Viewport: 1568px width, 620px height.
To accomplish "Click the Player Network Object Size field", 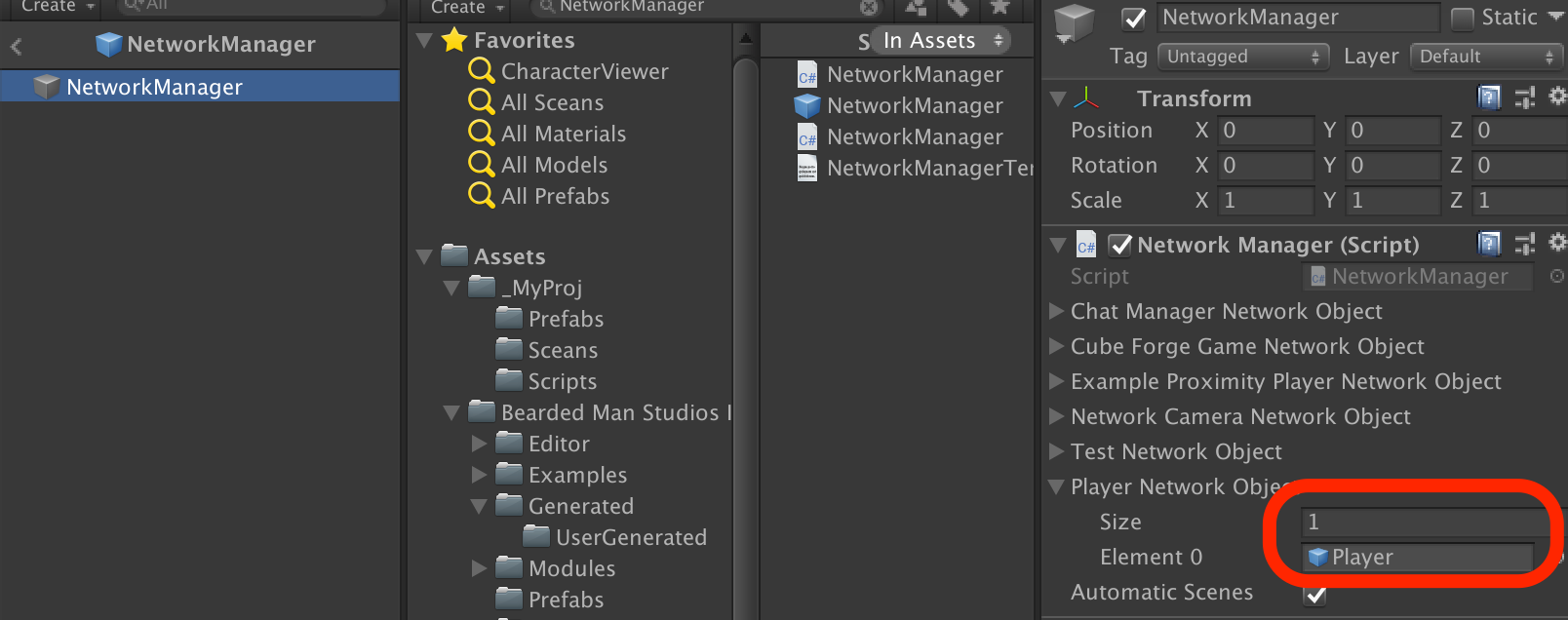I will (x=1424, y=523).
